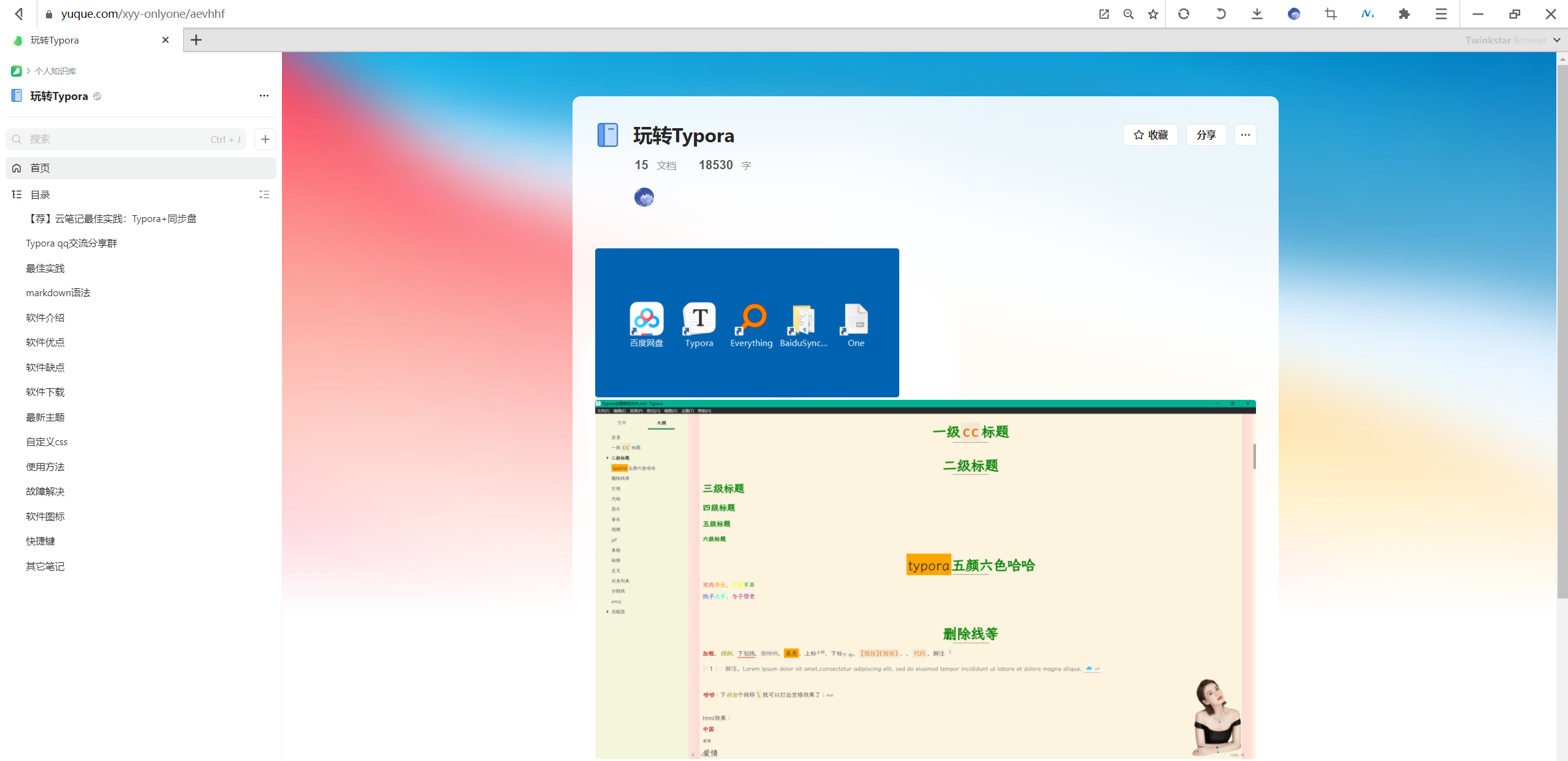Reload the page with the circular arrow
The width and height of the screenshot is (1568, 761).
(1220, 13)
